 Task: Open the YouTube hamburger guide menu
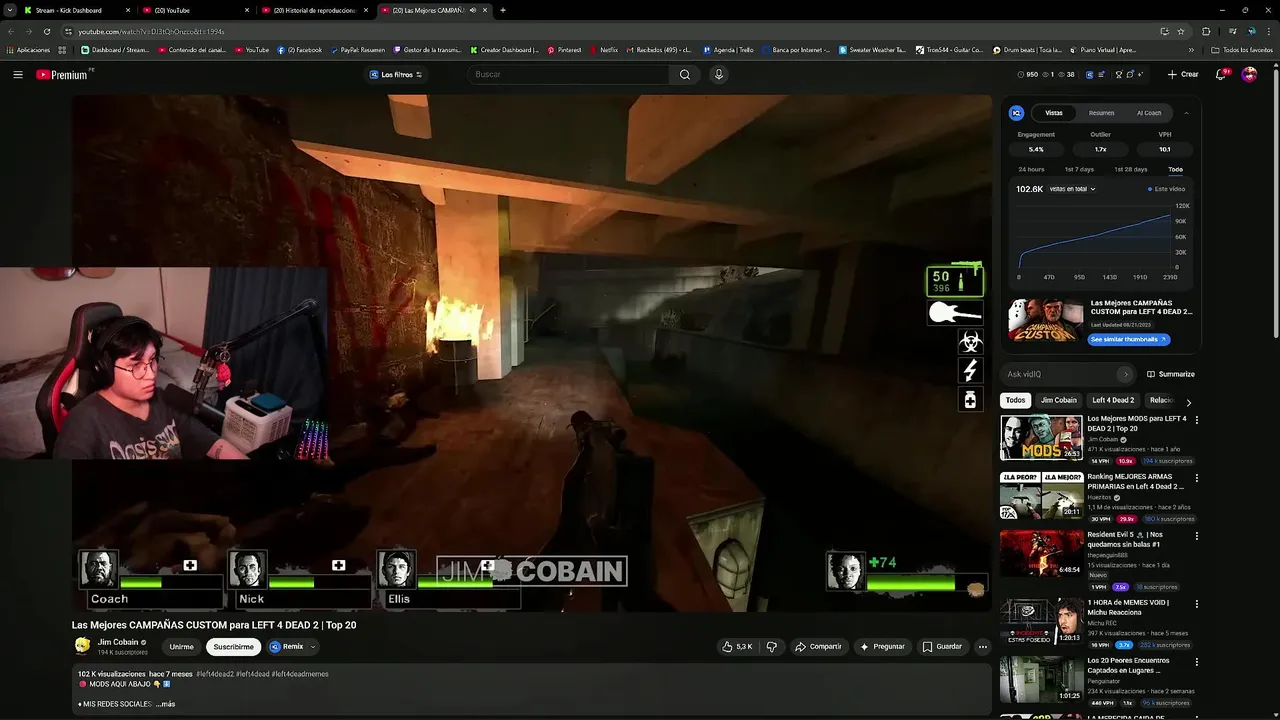17,74
